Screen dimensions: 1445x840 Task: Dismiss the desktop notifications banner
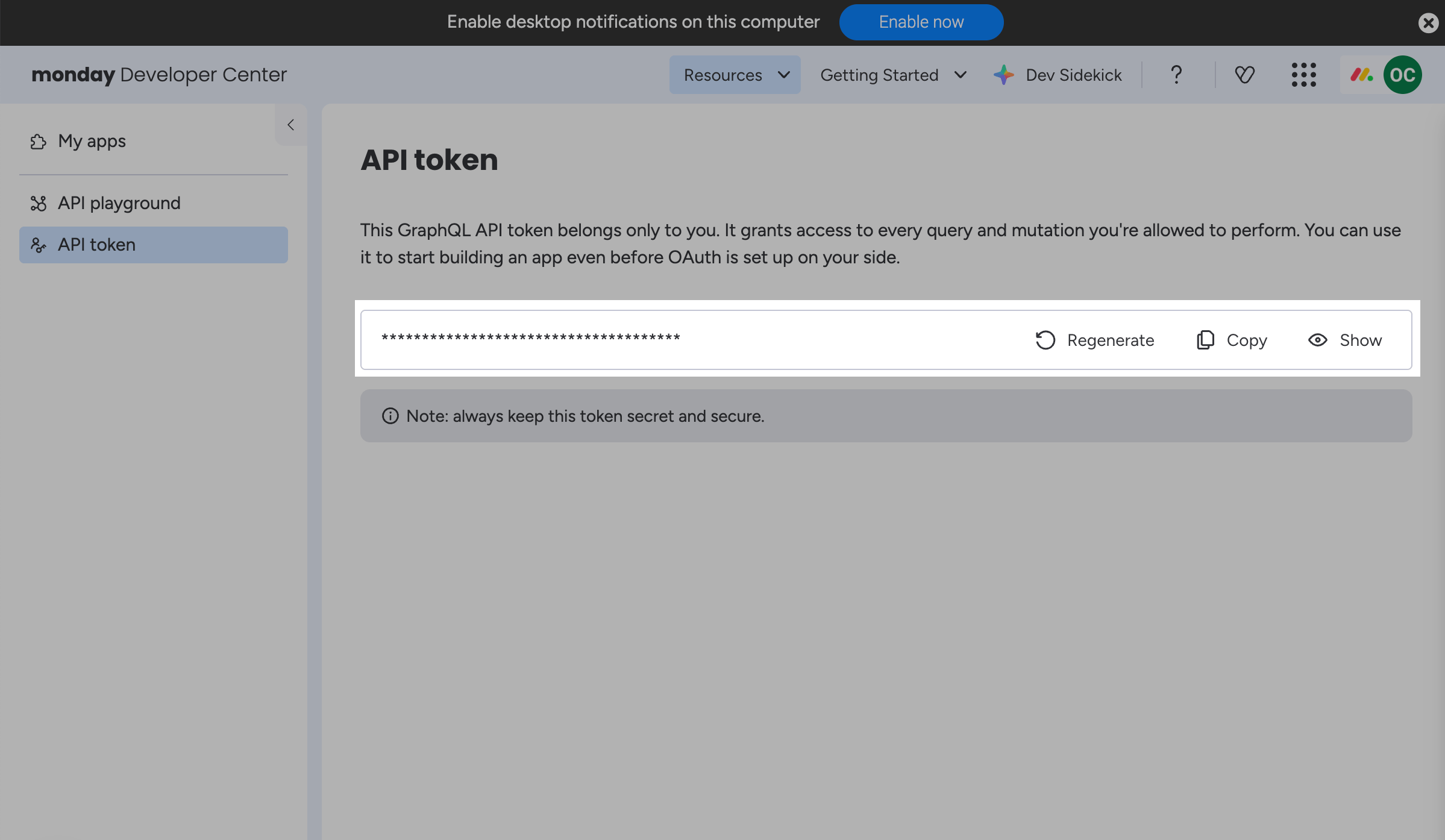coord(1428,23)
